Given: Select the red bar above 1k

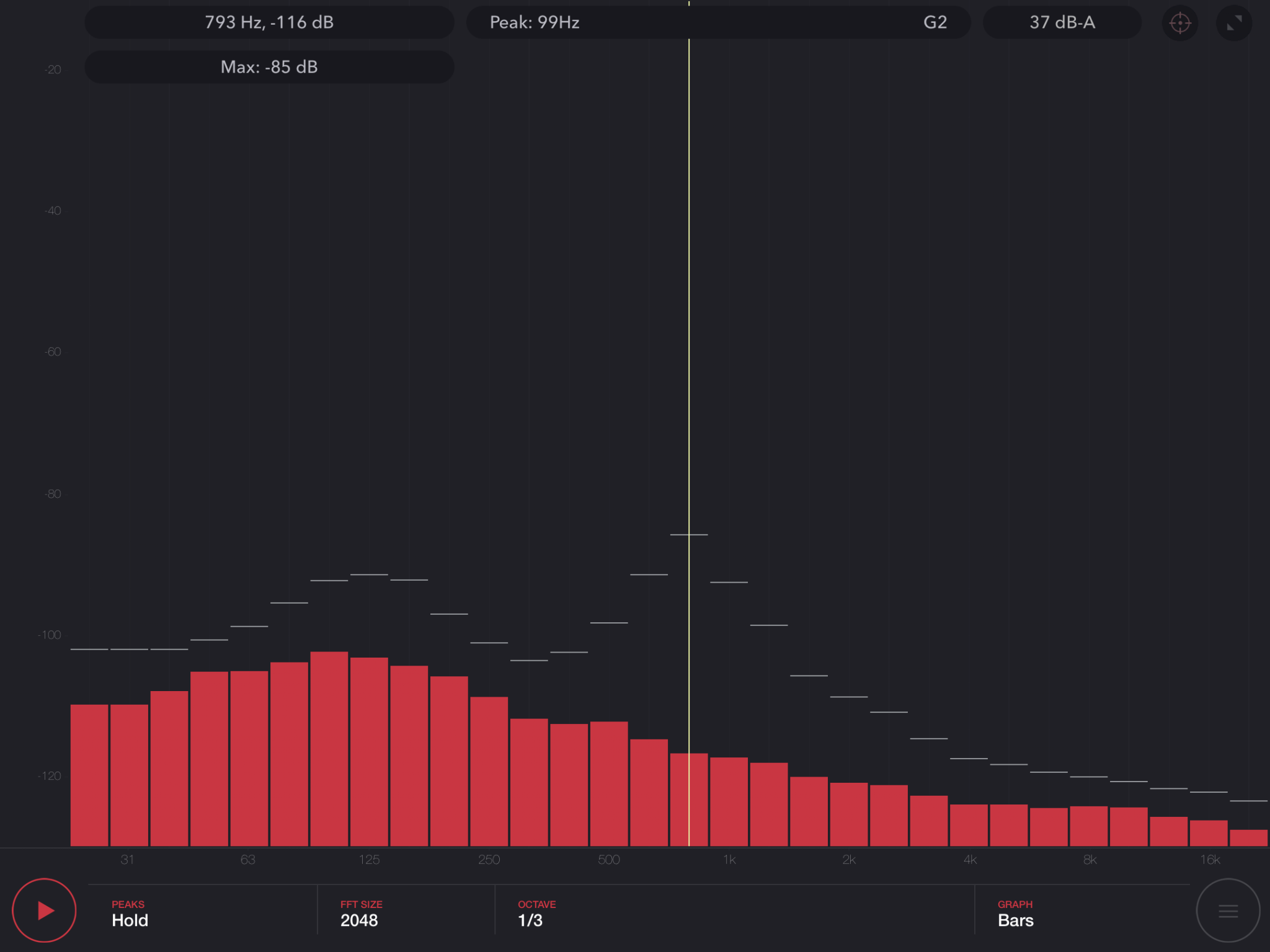Looking at the screenshot, I should point(729,801).
